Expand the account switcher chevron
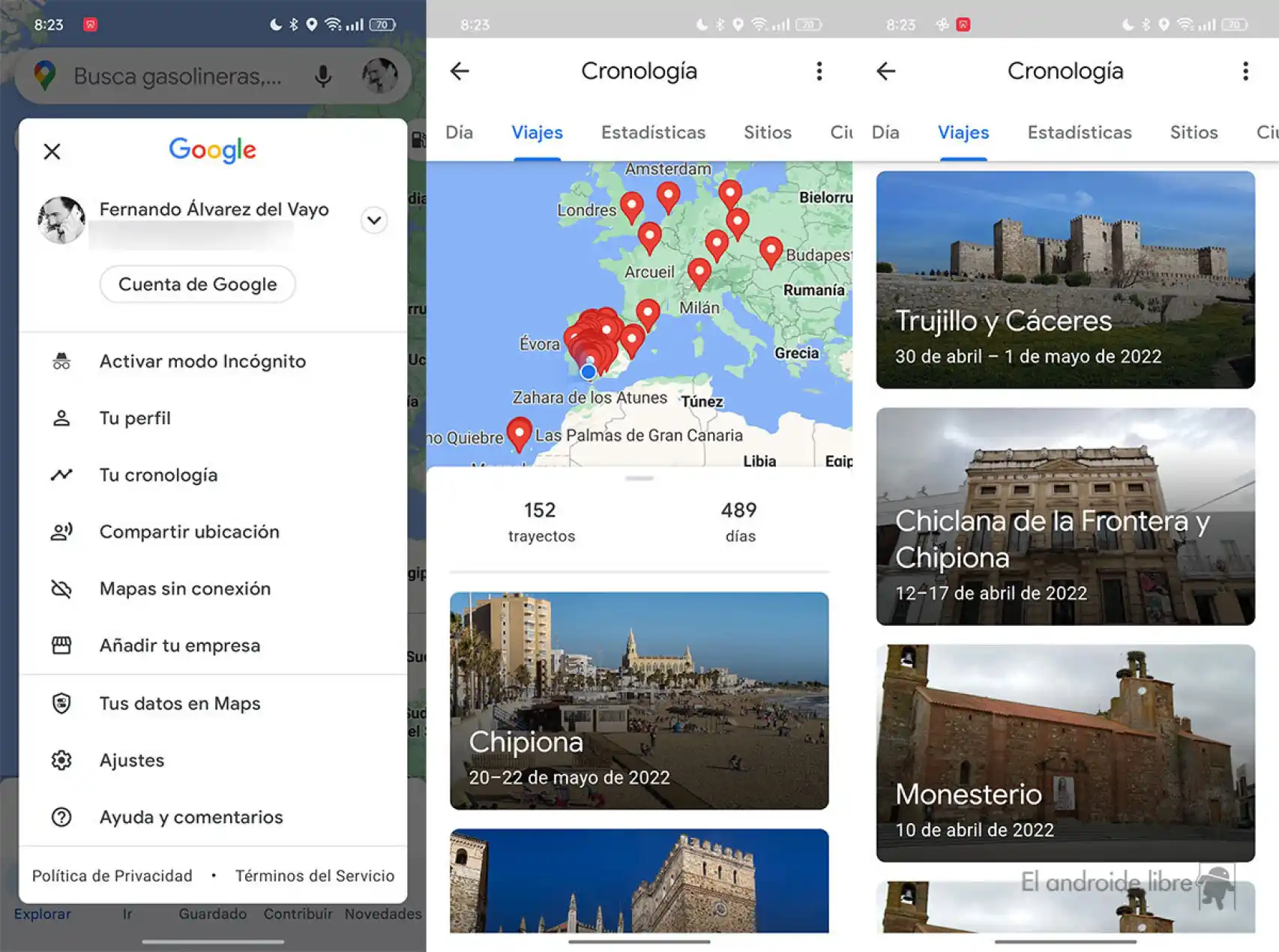The height and width of the screenshot is (952, 1279). [374, 220]
